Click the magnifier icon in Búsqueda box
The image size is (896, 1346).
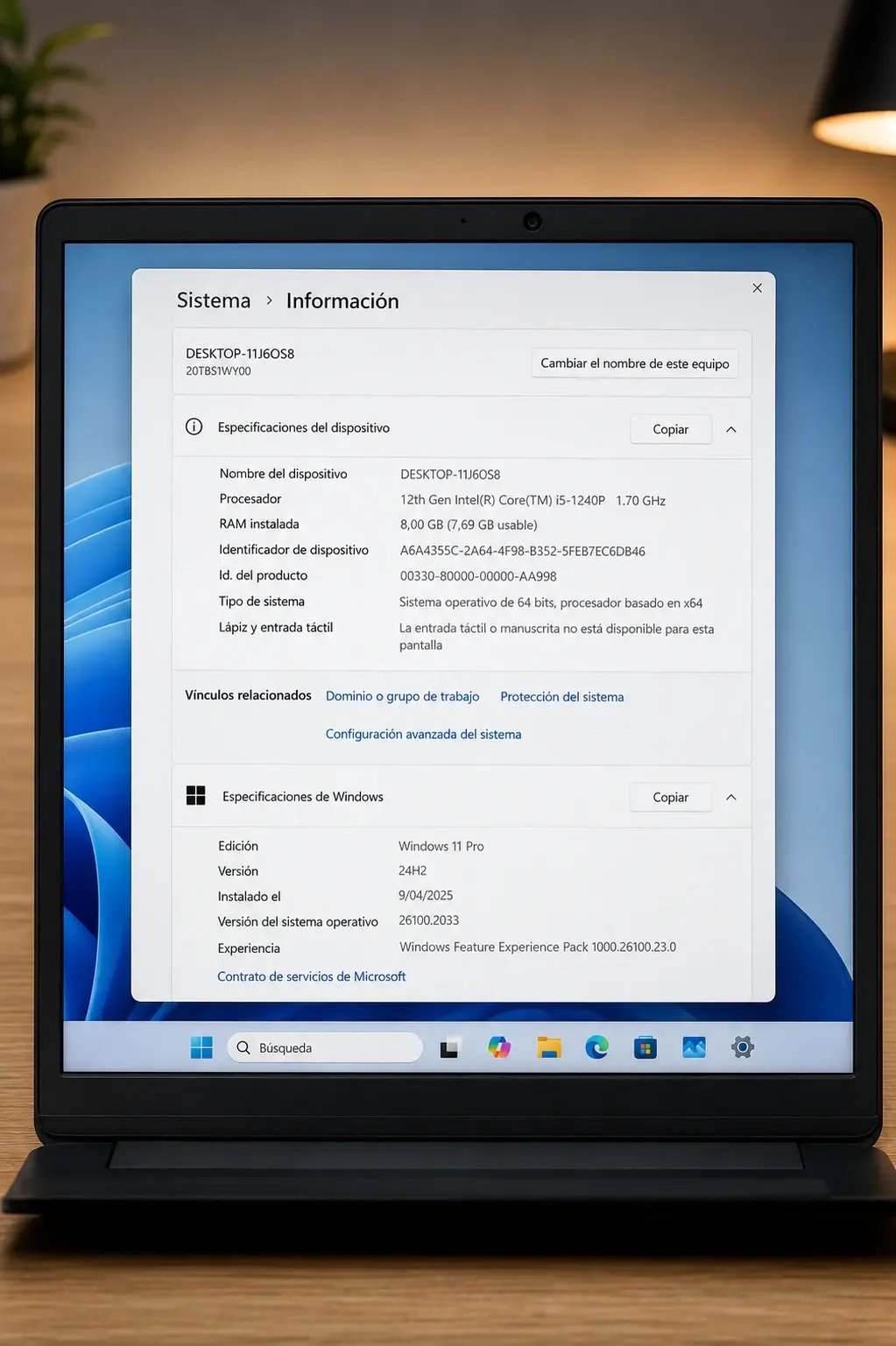[x=243, y=1047]
